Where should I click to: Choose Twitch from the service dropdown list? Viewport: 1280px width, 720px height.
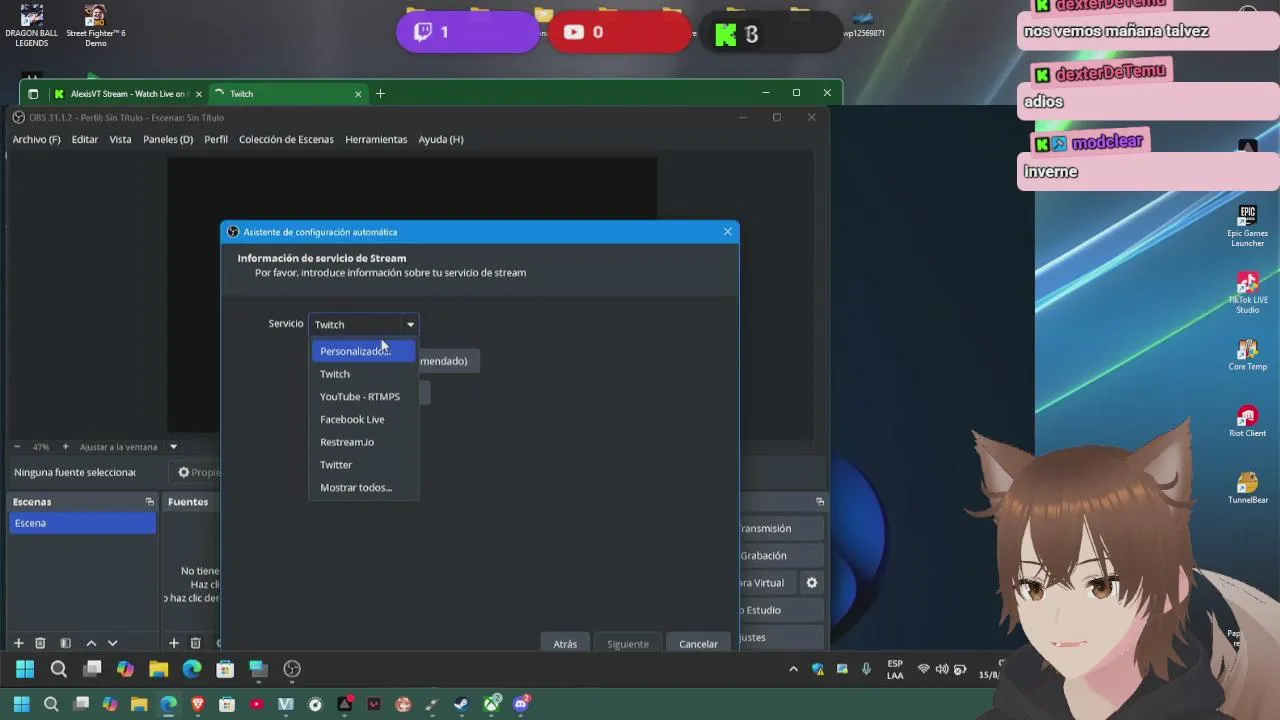363,374
